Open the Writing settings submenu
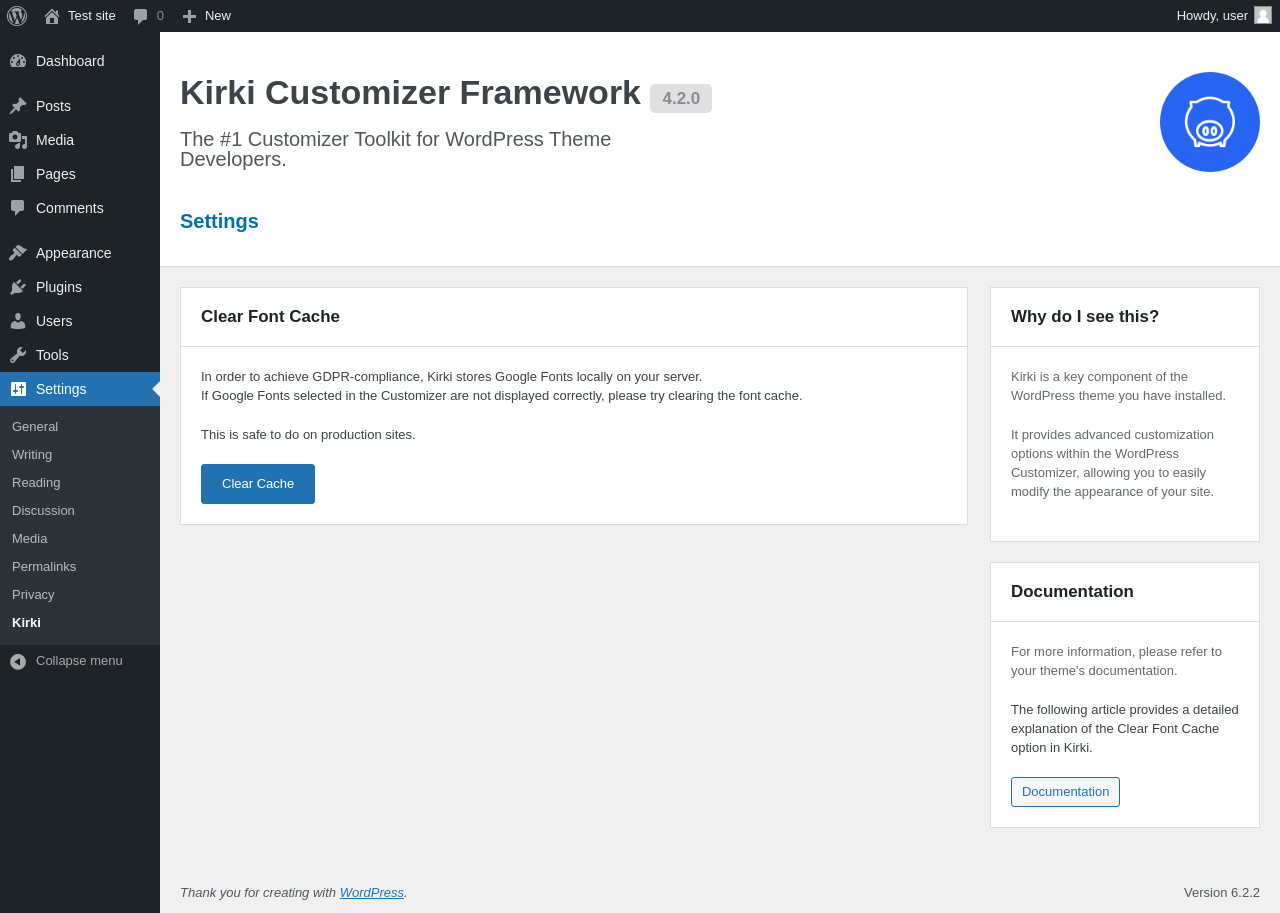1280x913 pixels. coord(32,454)
